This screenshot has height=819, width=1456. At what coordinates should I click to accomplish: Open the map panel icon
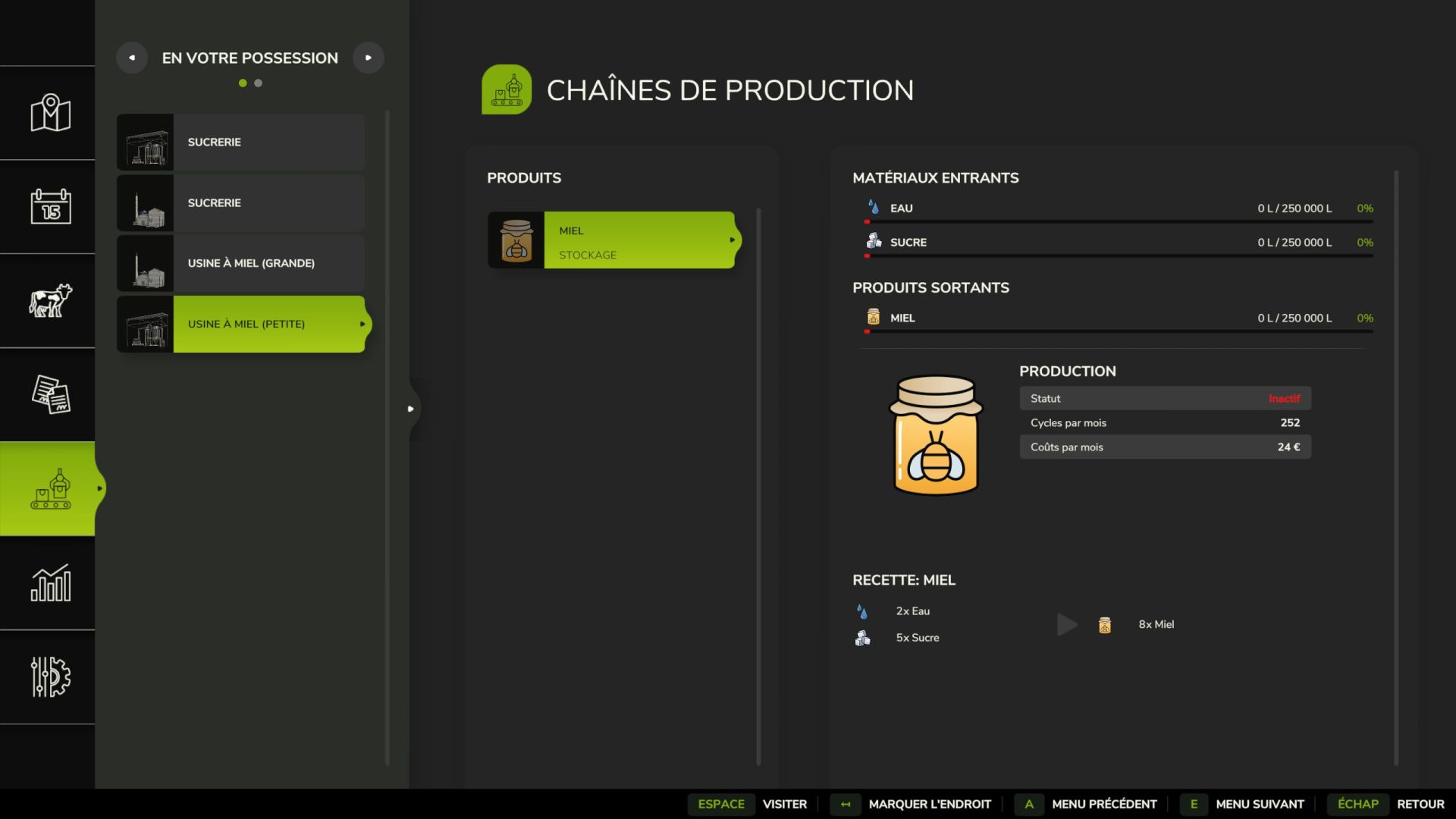click(x=48, y=112)
